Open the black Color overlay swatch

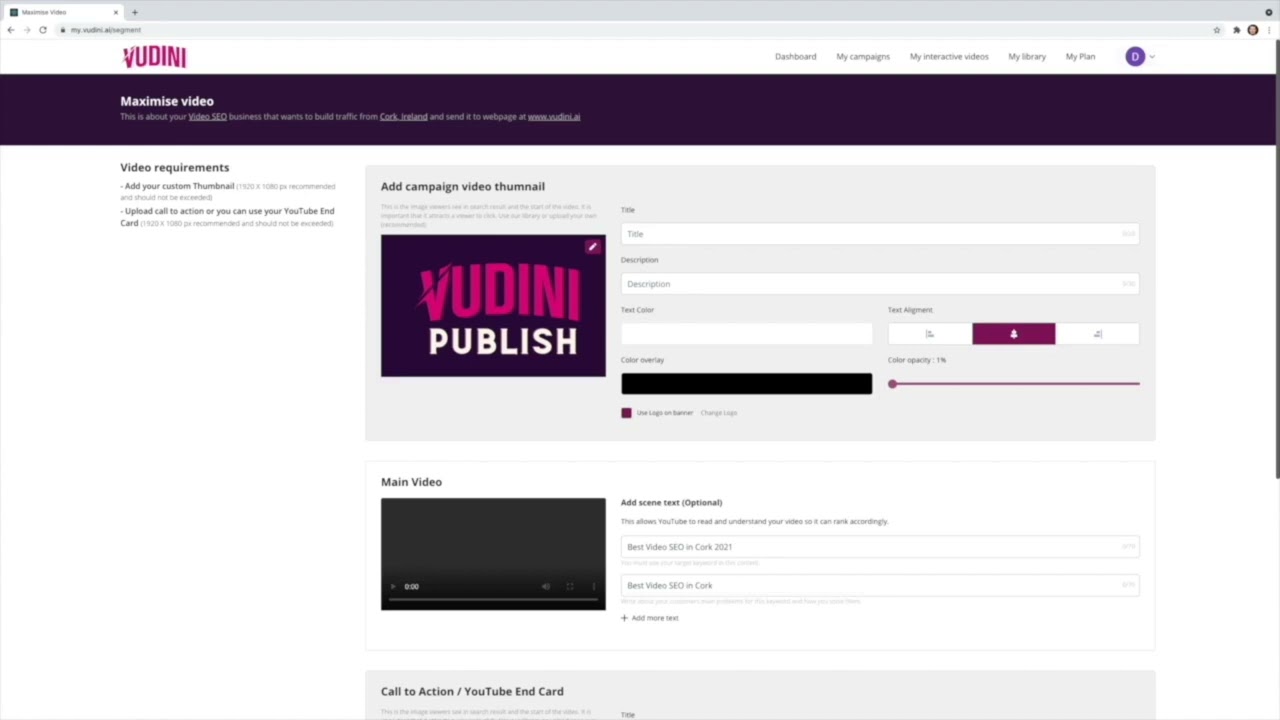pyautogui.click(x=746, y=384)
